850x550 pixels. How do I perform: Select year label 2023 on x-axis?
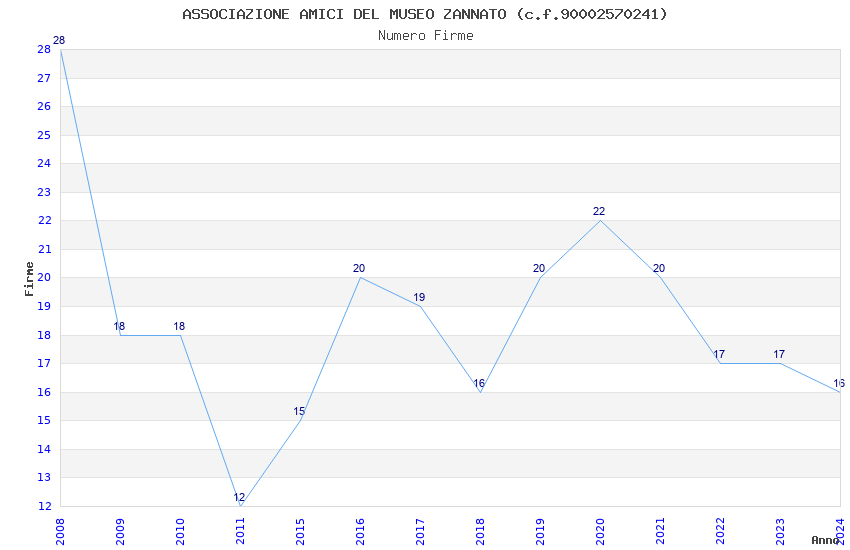780,531
